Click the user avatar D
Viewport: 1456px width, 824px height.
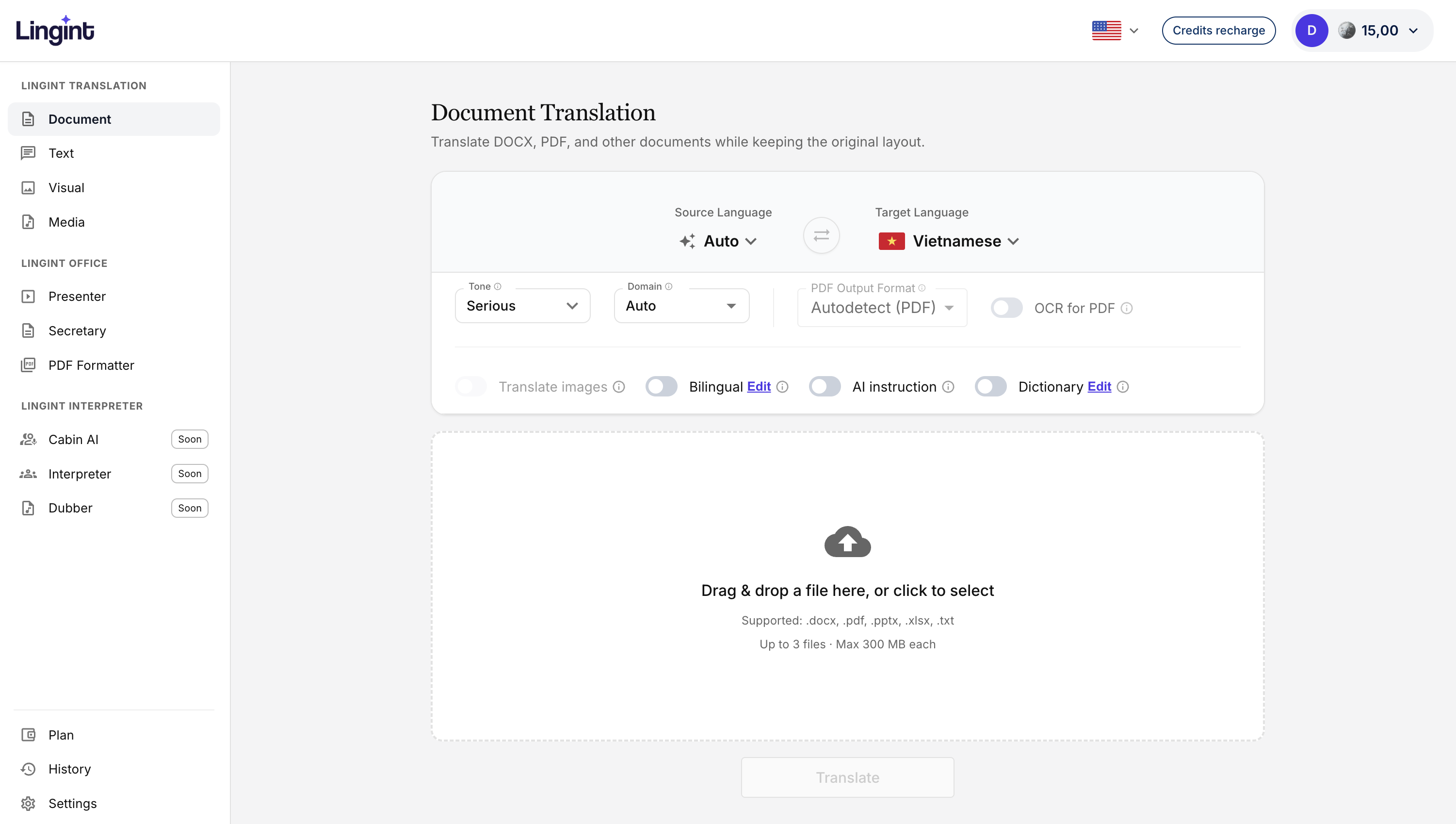1312,31
